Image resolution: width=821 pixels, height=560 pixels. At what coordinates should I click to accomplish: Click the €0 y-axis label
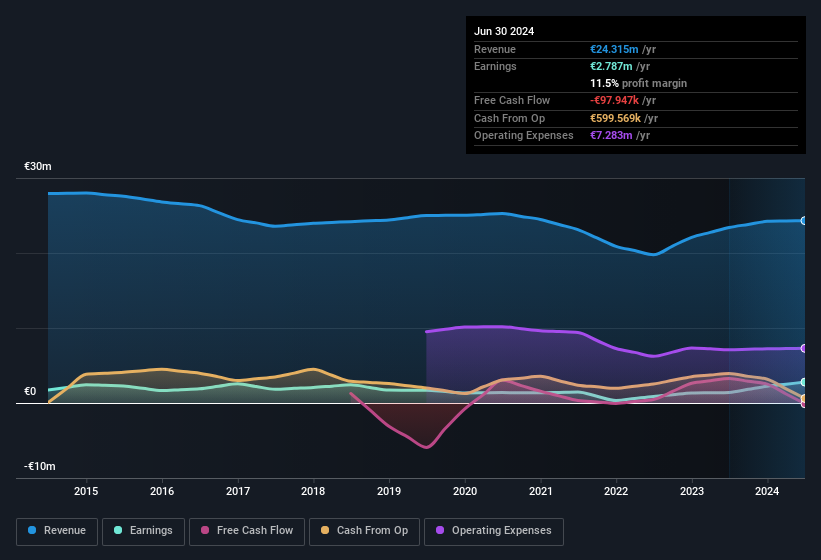(30, 391)
